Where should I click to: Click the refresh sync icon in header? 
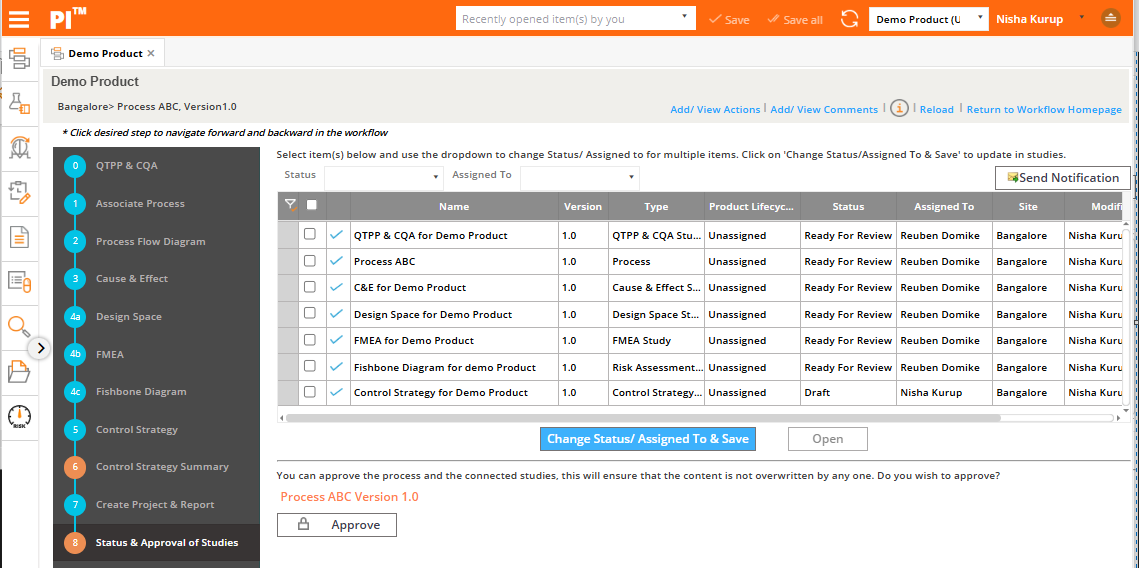[849, 19]
